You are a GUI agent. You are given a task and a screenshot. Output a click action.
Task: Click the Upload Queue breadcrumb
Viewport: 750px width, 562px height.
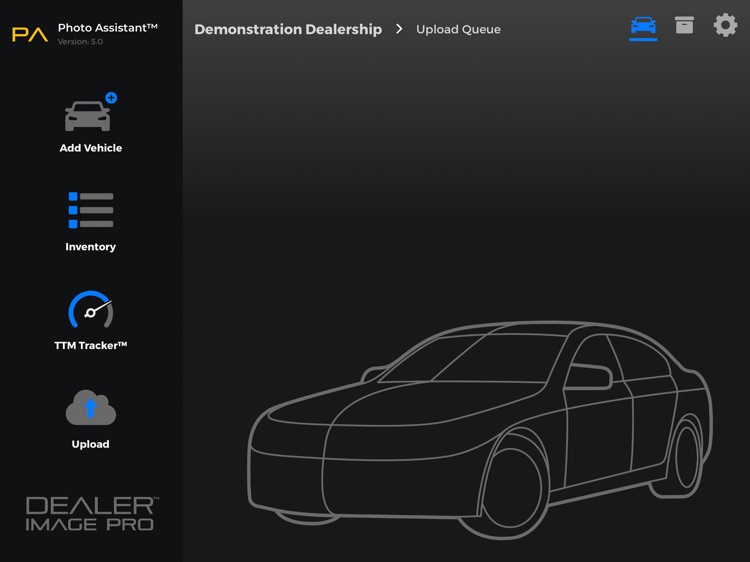coord(458,29)
